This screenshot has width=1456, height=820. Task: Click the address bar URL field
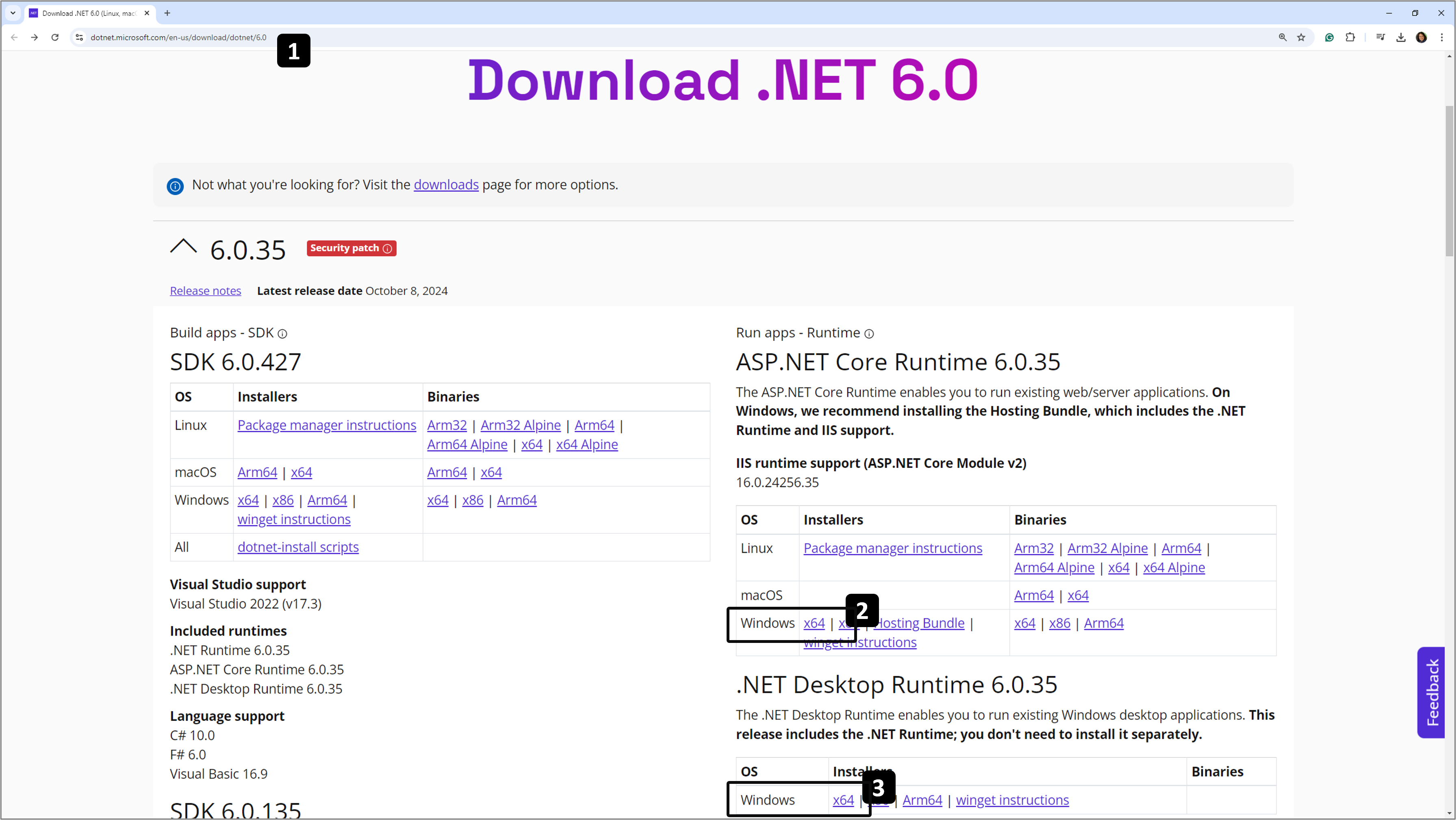tap(178, 37)
